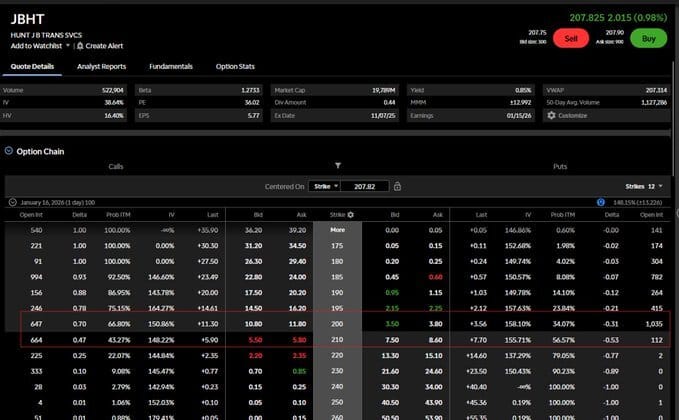The height and width of the screenshot is (420, 679).
Task: Click call ask 11.80 at strike 200
Action: point(297,324)
